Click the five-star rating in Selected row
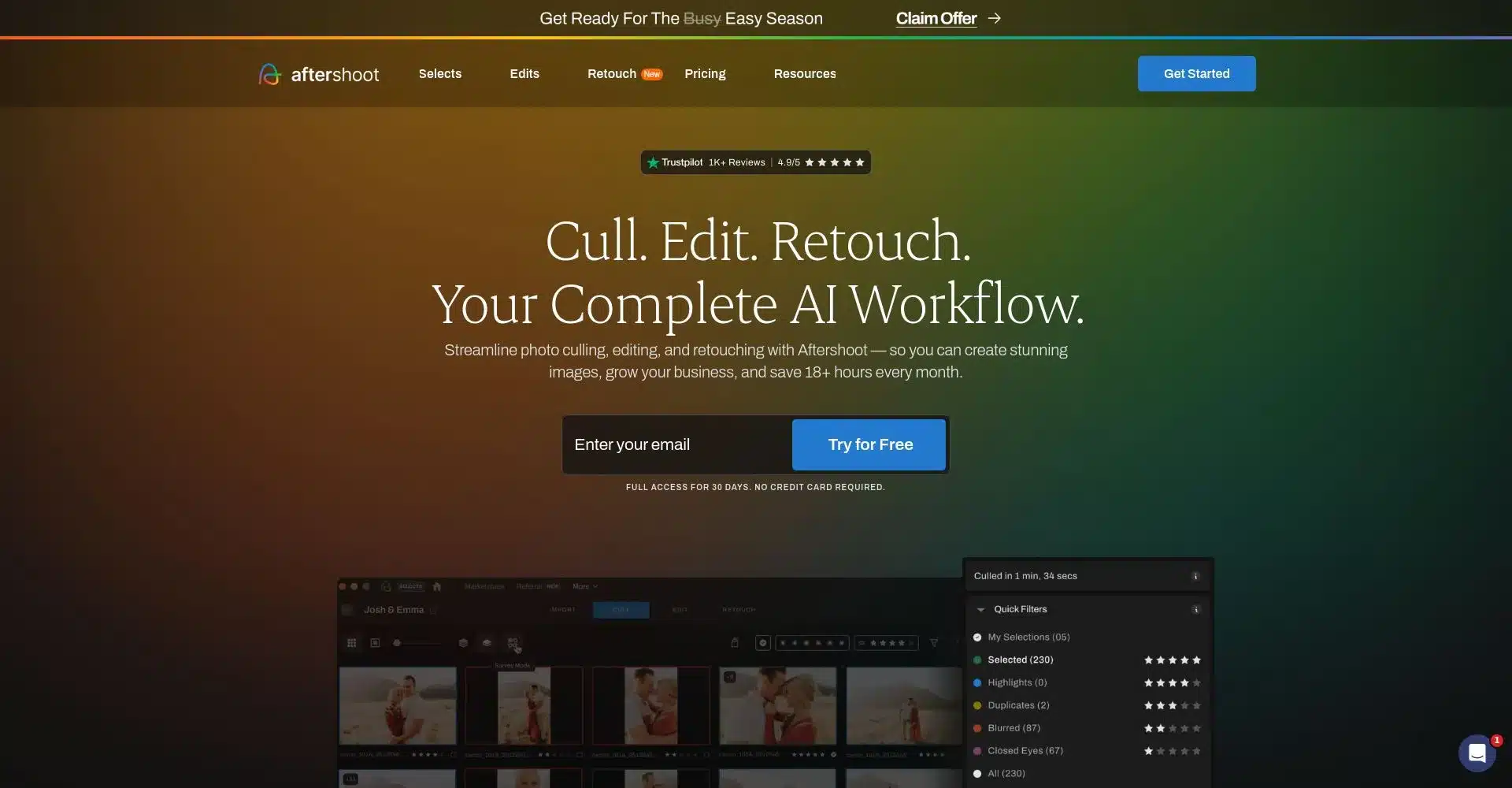Image resolution: width=1512 pixels, height=788 pixels. tap(1172, 660)
